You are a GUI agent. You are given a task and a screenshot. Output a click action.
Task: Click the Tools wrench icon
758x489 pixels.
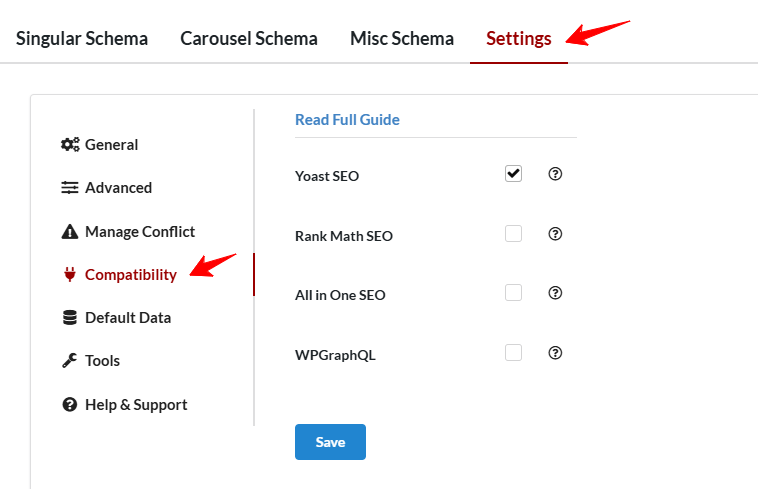(x=70, y=361)
